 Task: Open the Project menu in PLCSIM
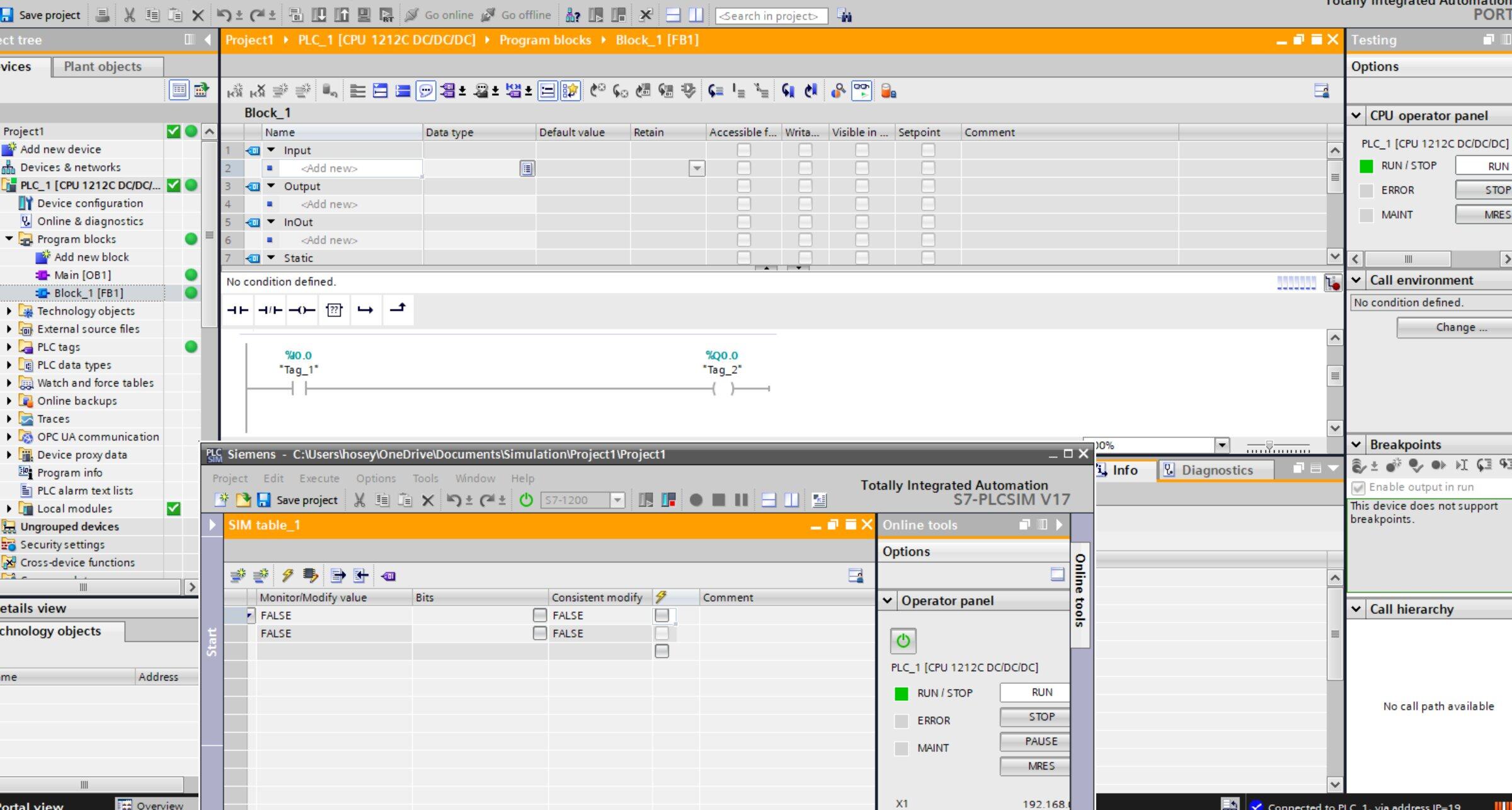tap(230, 478)
